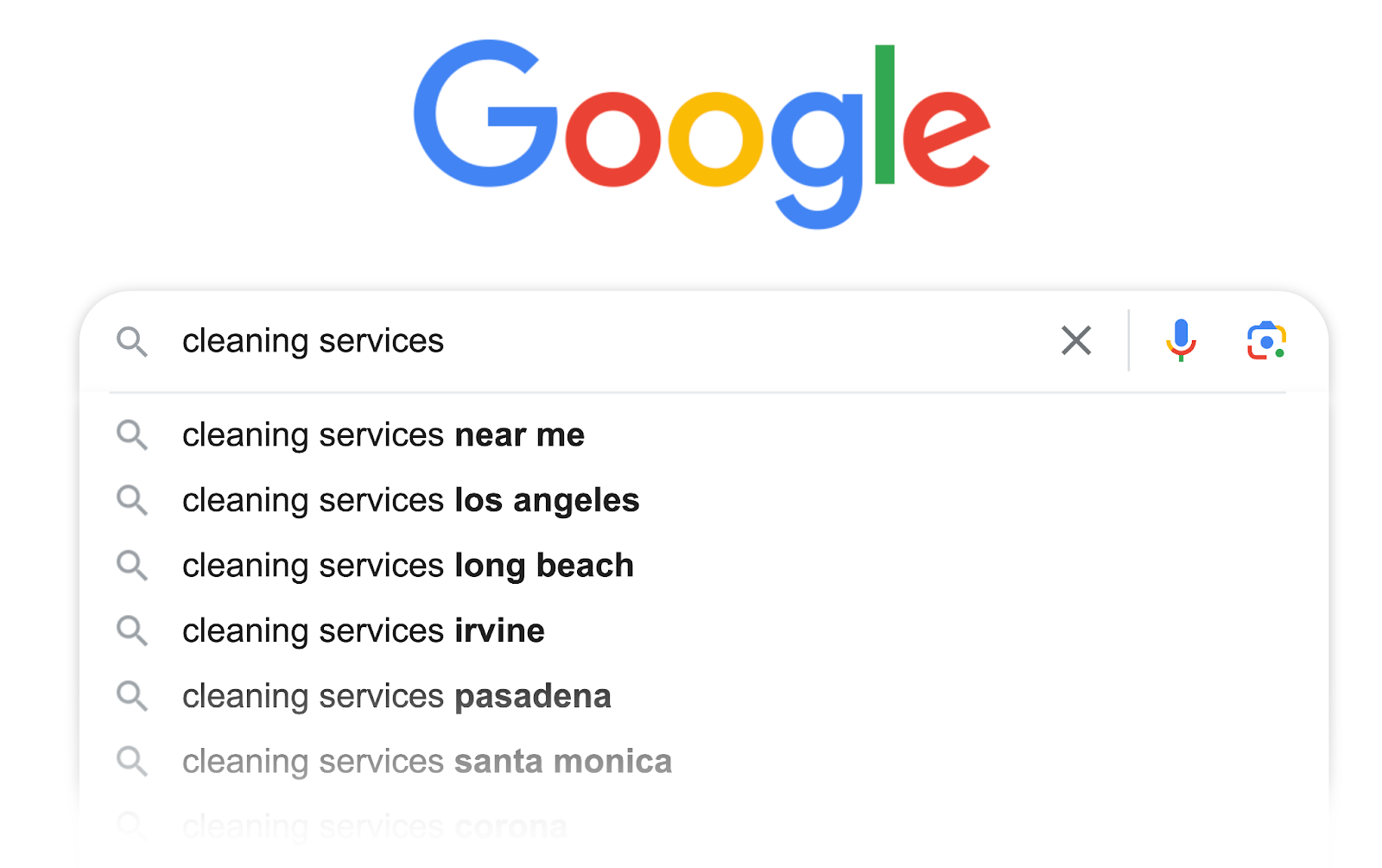Click the magnifying glass inside the search bar
The width and height of the screenshot is (1382, 868).
[132, 342]
